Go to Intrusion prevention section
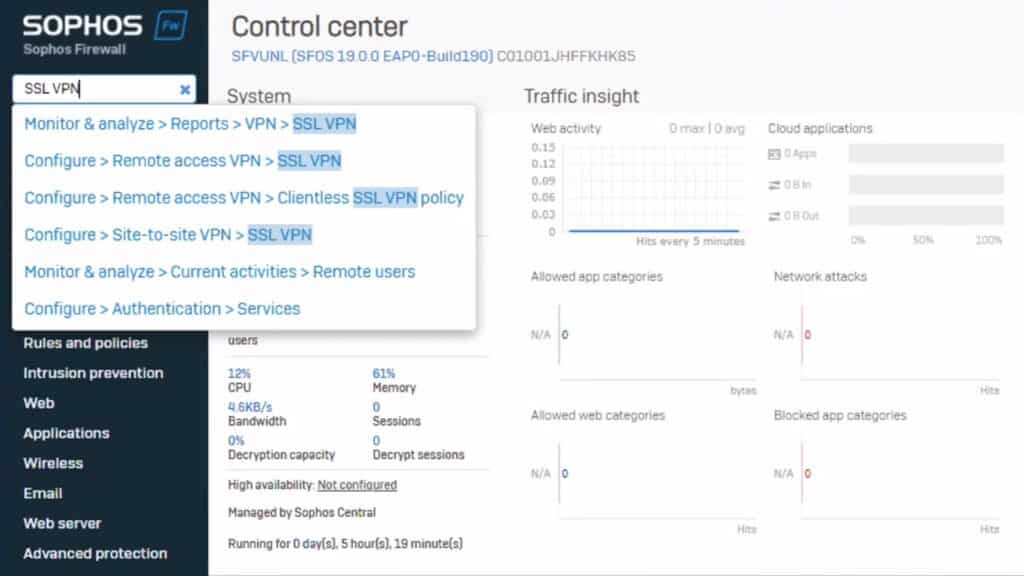The height and width of the screenshot is (576, 1024). [x=93, y=373]
